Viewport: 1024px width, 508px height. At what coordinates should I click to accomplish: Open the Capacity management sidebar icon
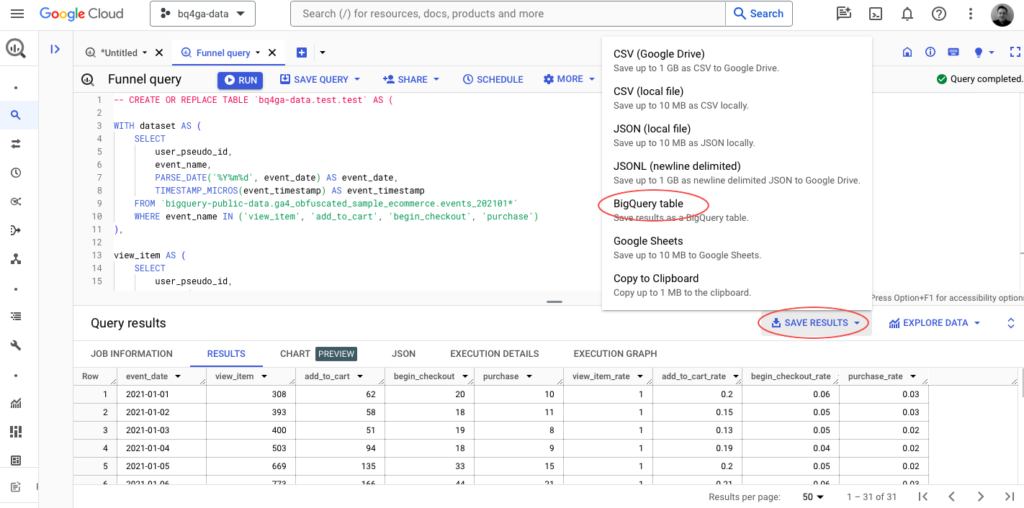[16, 432]
